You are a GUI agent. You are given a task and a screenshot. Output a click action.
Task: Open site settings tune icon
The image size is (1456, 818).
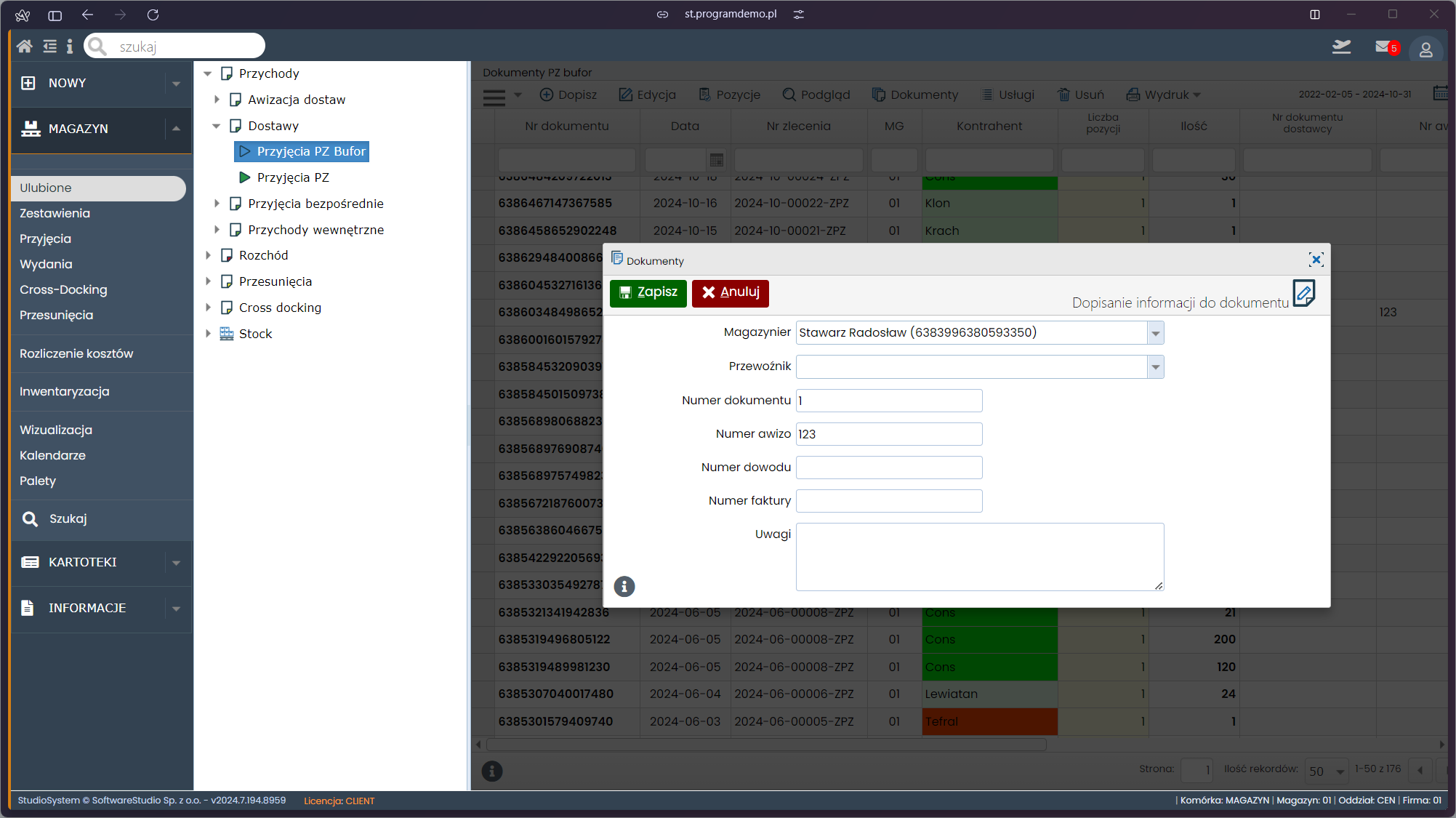tap(799, 15)
